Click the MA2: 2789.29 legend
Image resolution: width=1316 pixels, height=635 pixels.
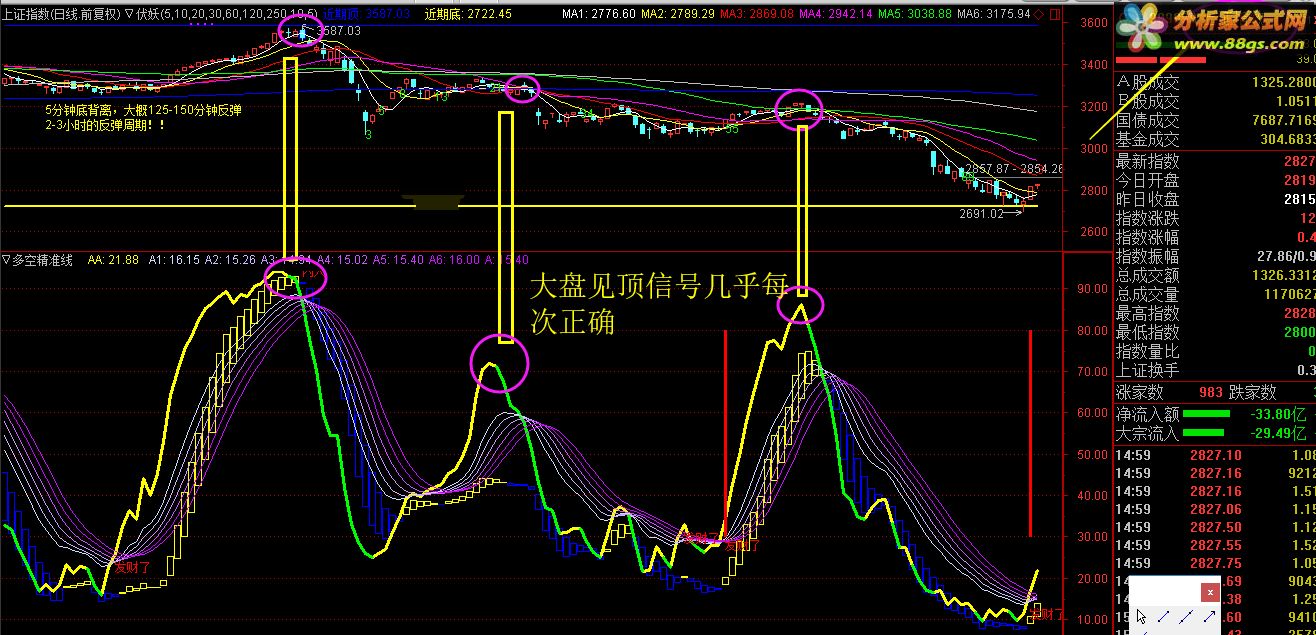pyautogui.click(x=677, y=14)
